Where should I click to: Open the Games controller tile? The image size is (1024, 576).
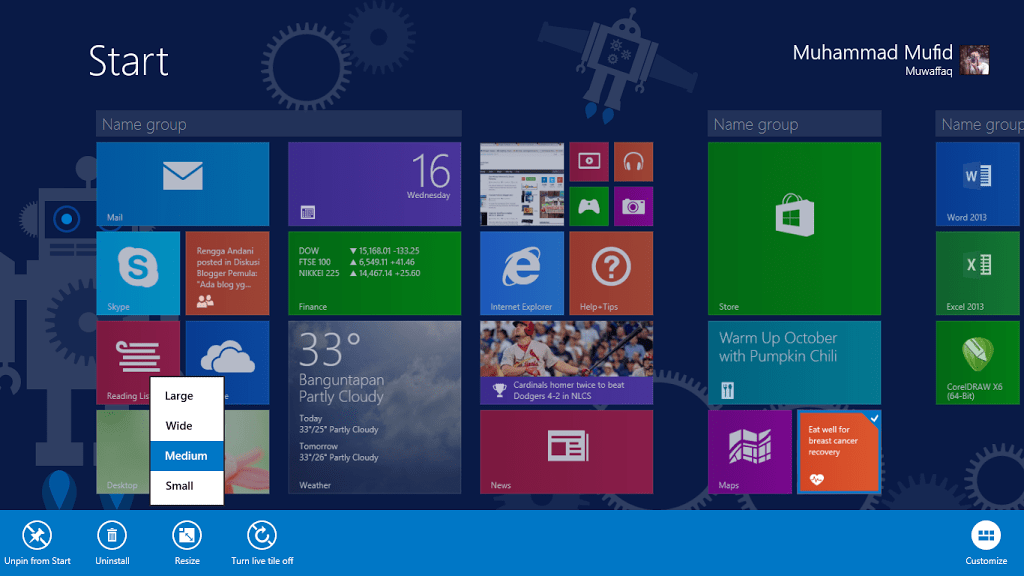589,206
